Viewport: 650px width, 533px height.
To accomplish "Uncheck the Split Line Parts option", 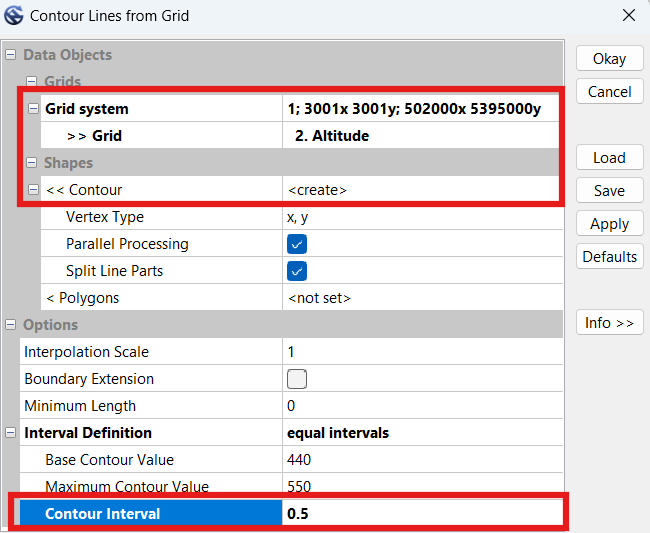I will click(x=297, y=271).
